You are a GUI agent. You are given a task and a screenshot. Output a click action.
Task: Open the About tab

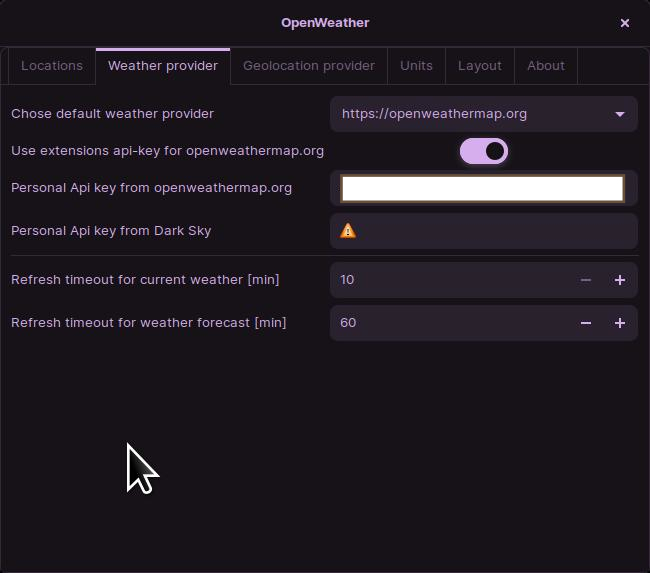point(546,66)
